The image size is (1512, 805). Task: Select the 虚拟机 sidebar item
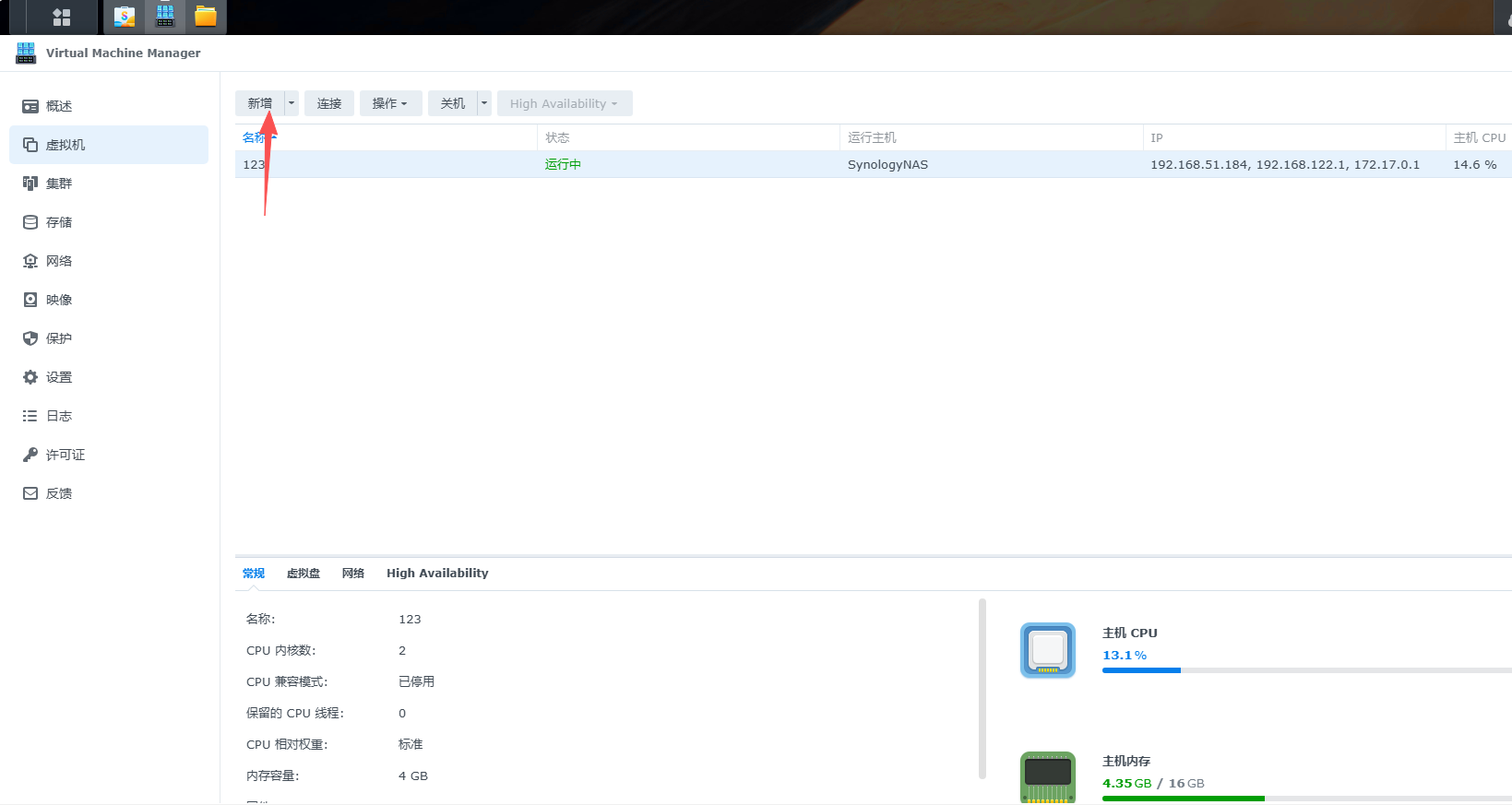click(x=109, y=145)
